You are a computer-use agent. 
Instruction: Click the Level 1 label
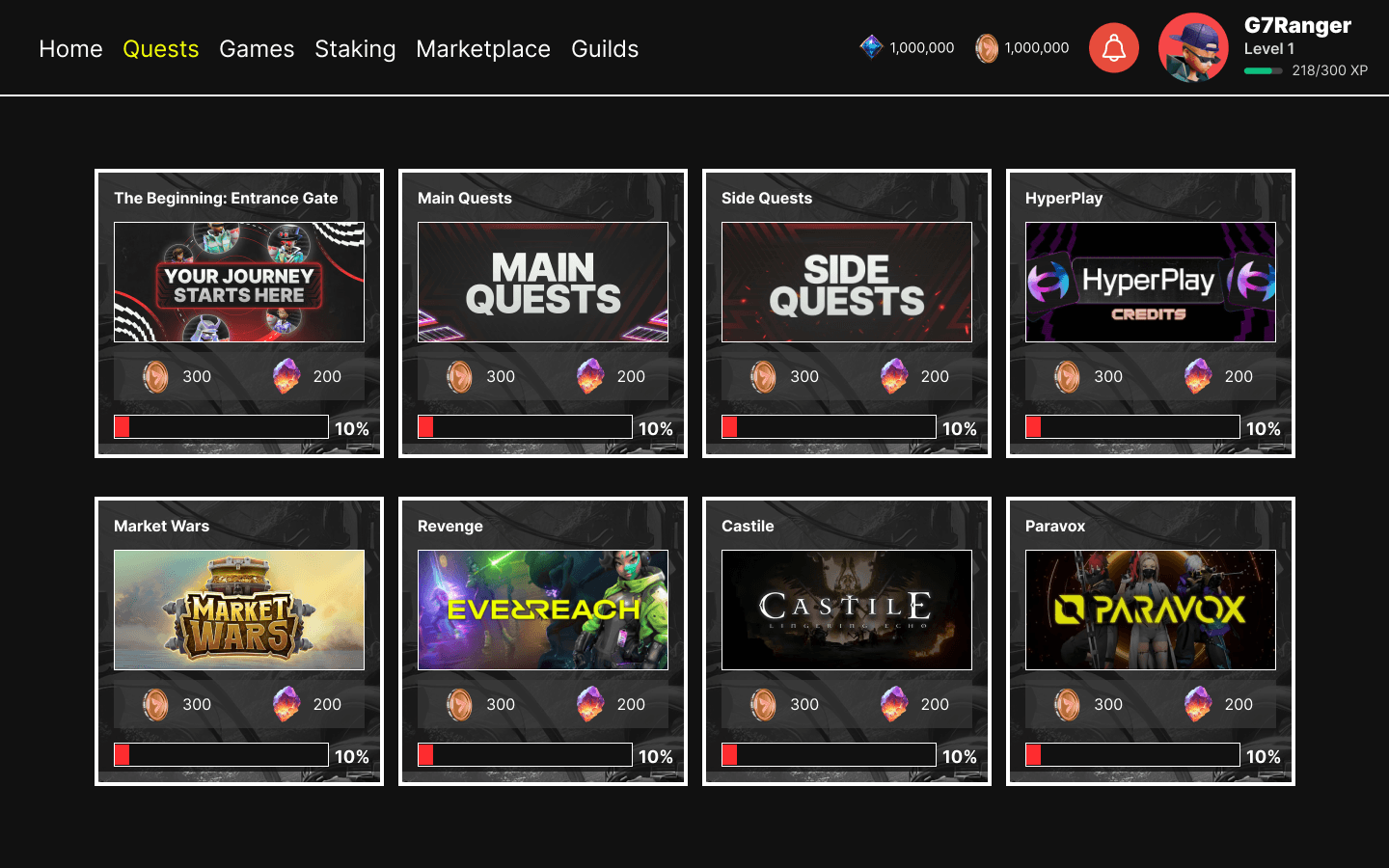click(x=1269, y=49)
